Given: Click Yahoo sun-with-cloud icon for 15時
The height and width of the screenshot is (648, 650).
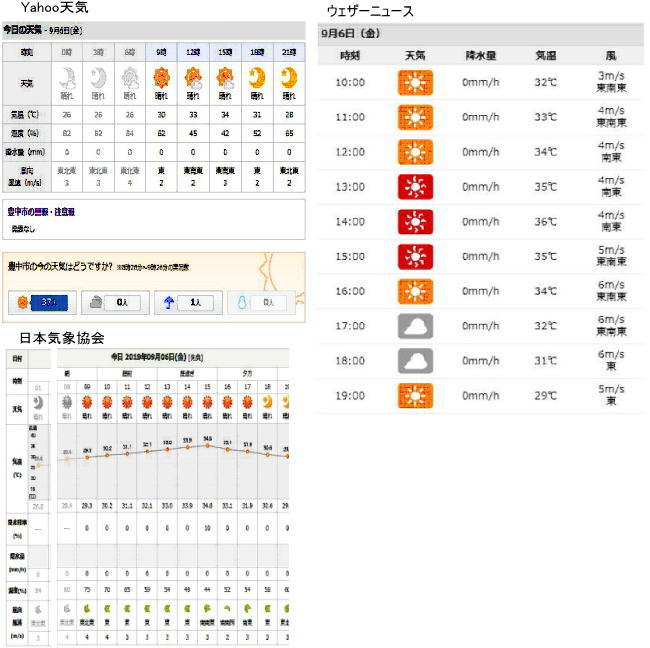Looking at the screenshot, I should pyautogui.click(x=225, y=78).
